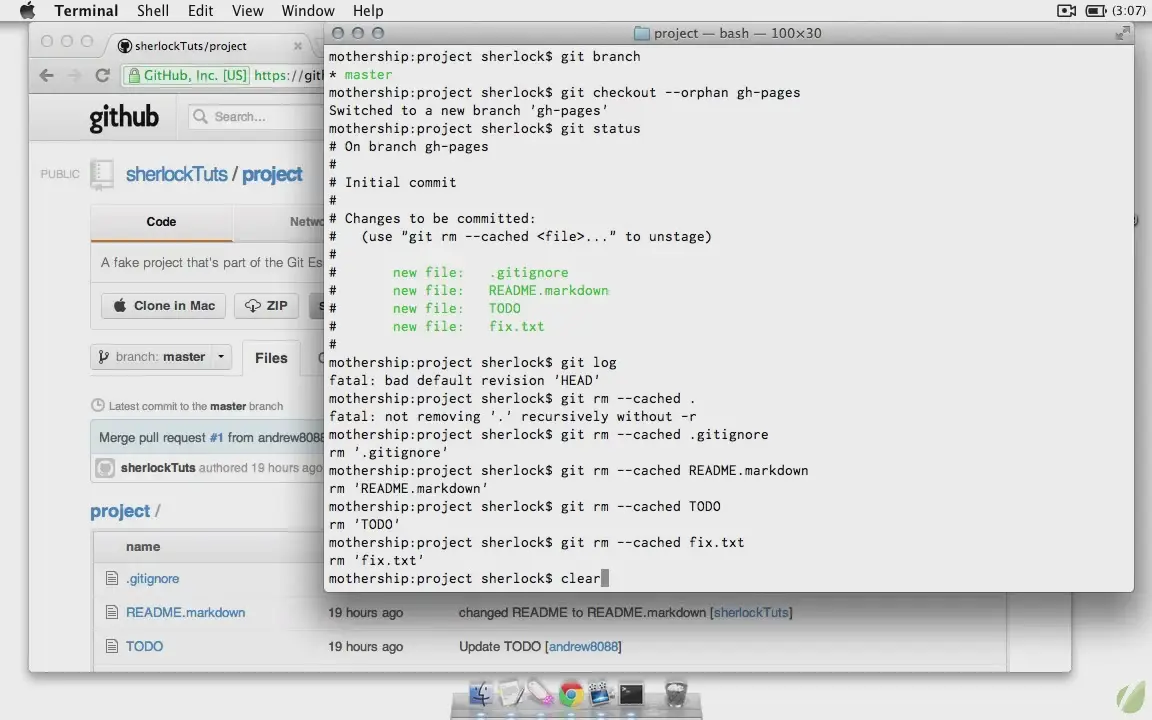1152x720 pixels.
Task: Click the battery status icon
Action: point(1095,10)
